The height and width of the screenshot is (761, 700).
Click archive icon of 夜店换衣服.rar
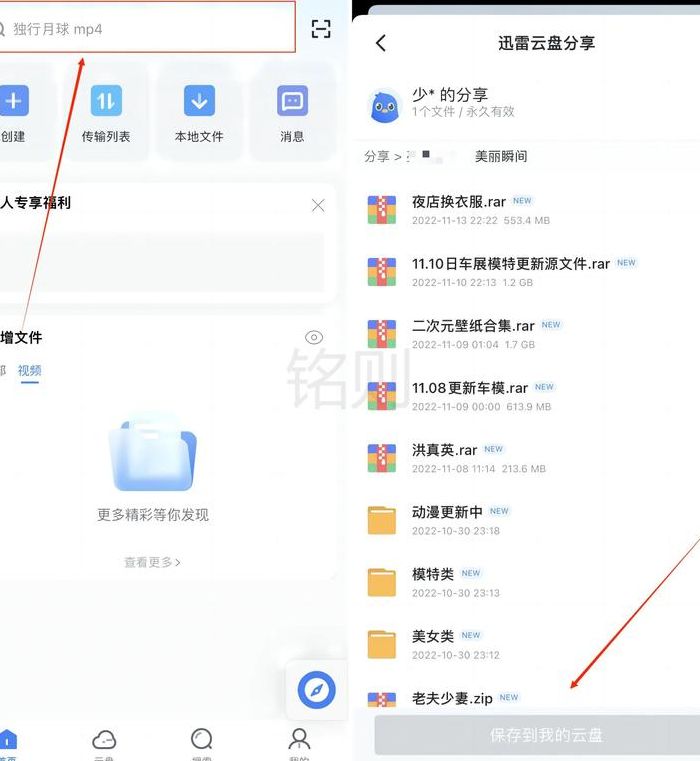pyautogui.click(x=382, y=210)
